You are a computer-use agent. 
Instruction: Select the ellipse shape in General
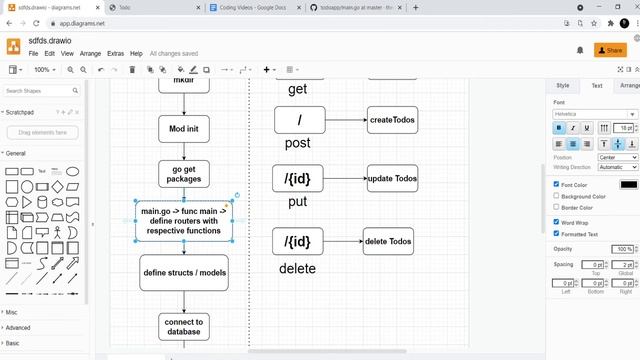coord(73,171)
